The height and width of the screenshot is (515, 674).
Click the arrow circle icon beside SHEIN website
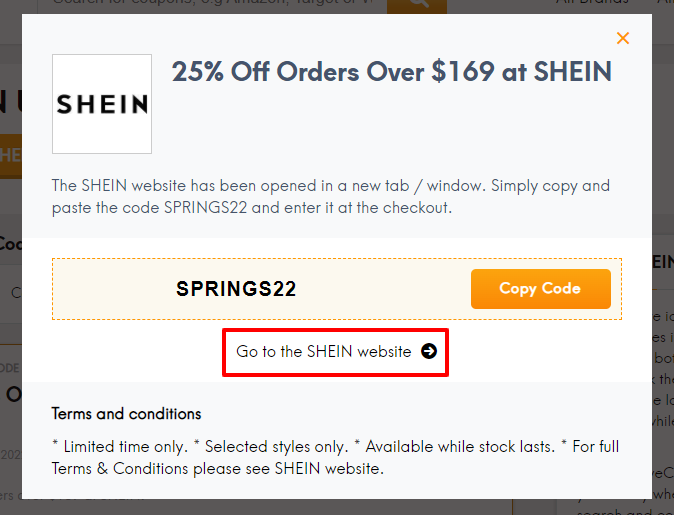(429, 351)
